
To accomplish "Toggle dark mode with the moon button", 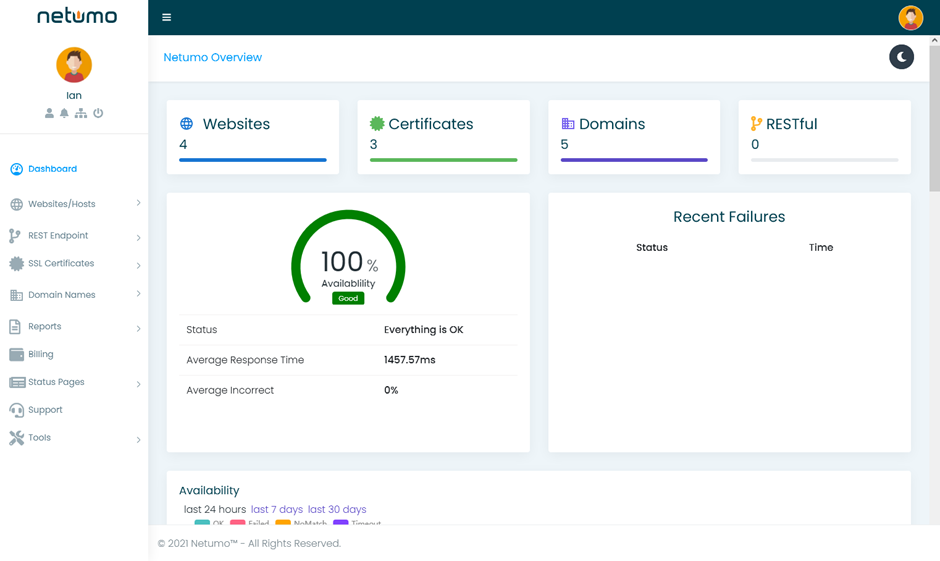I will (901, 57).
